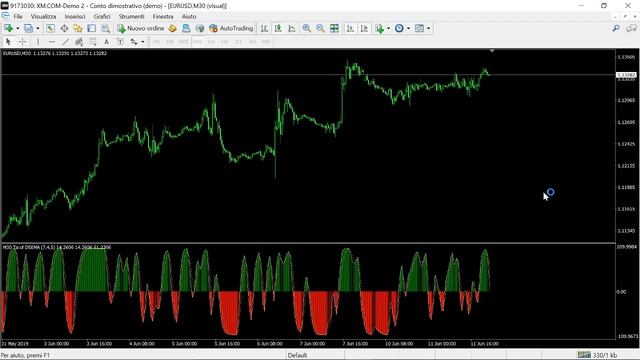The height and width of the screenshot is (360, 640).
Task: Select the Fibonacci retracement tool
Action: [93, 42]
